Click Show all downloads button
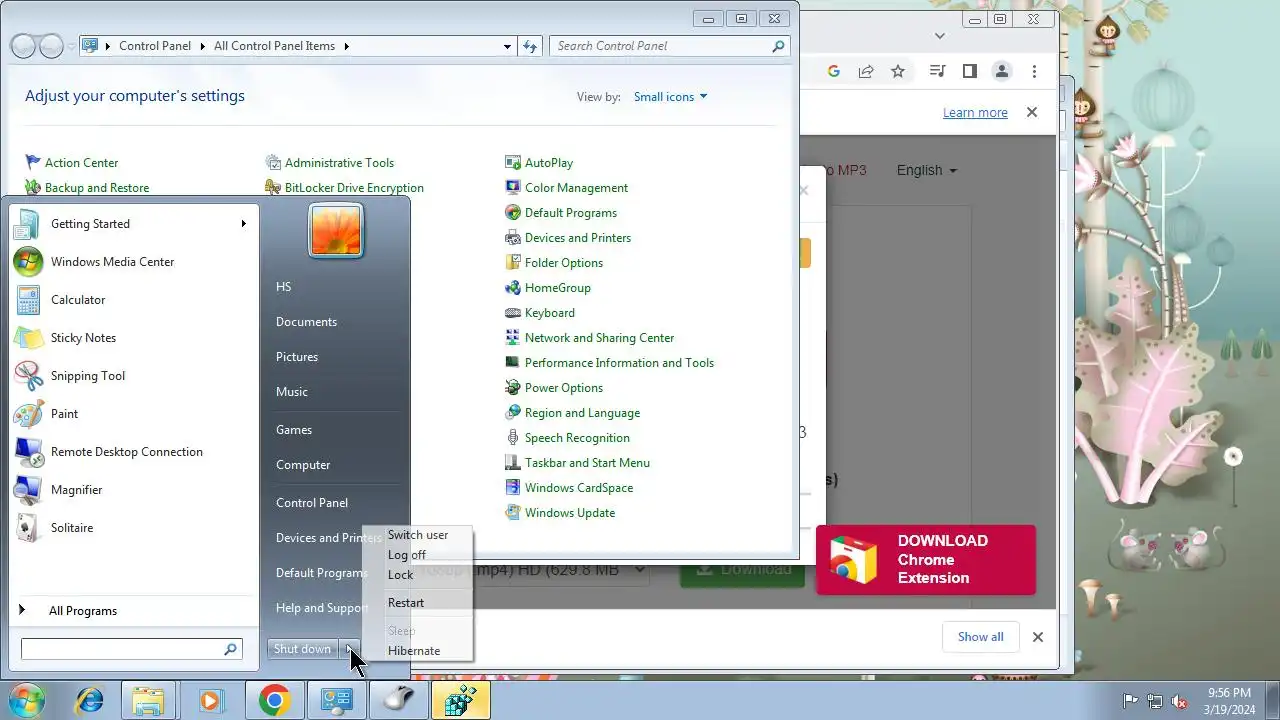Viewport: 1280px width, 720px height. (980, 637)
